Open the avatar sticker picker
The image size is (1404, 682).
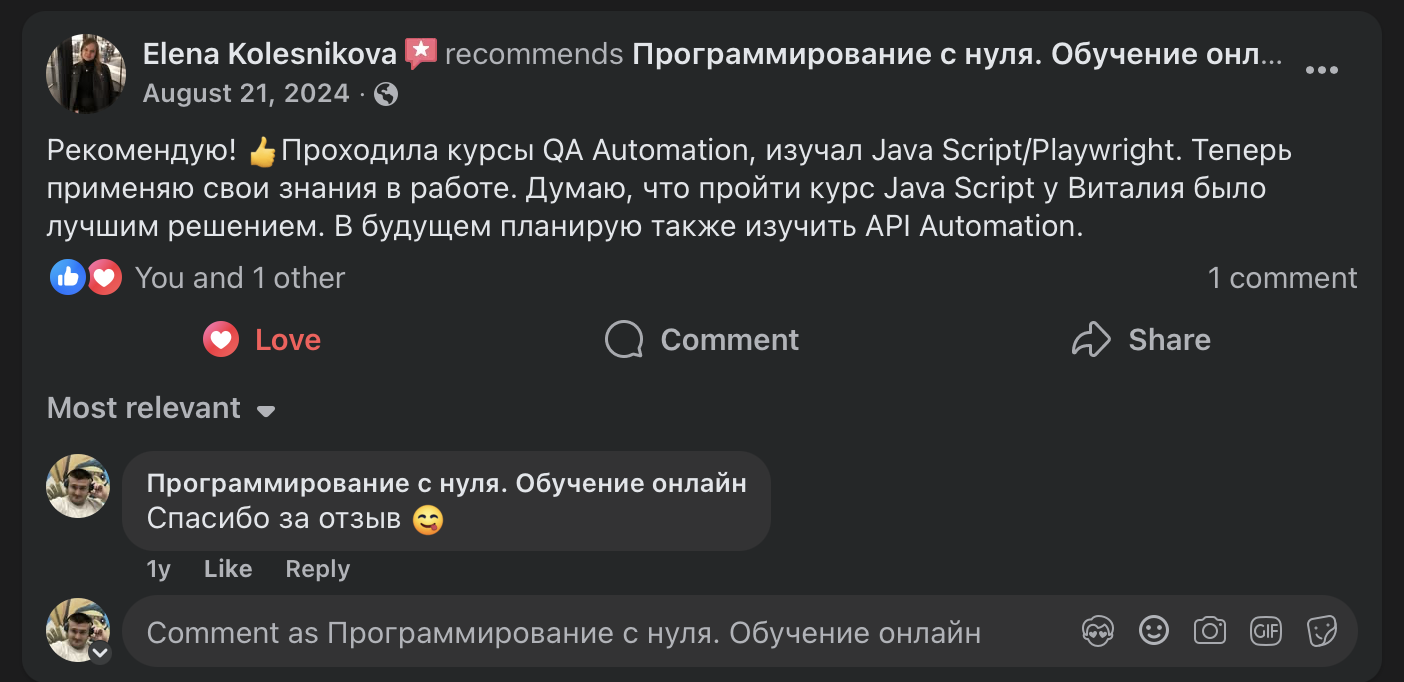pyautogui.click(x=1098, y=631)
